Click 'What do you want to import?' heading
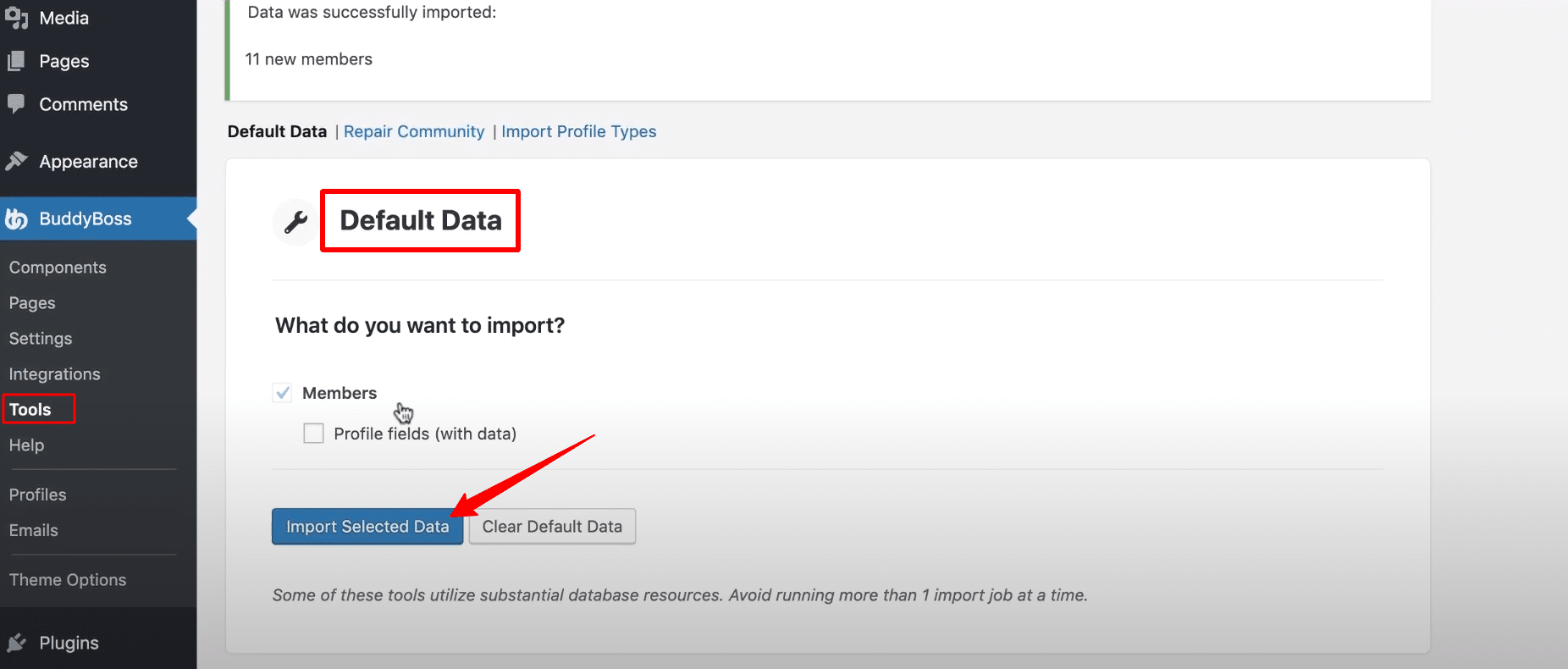The image size is (1568, 669). 420,325
